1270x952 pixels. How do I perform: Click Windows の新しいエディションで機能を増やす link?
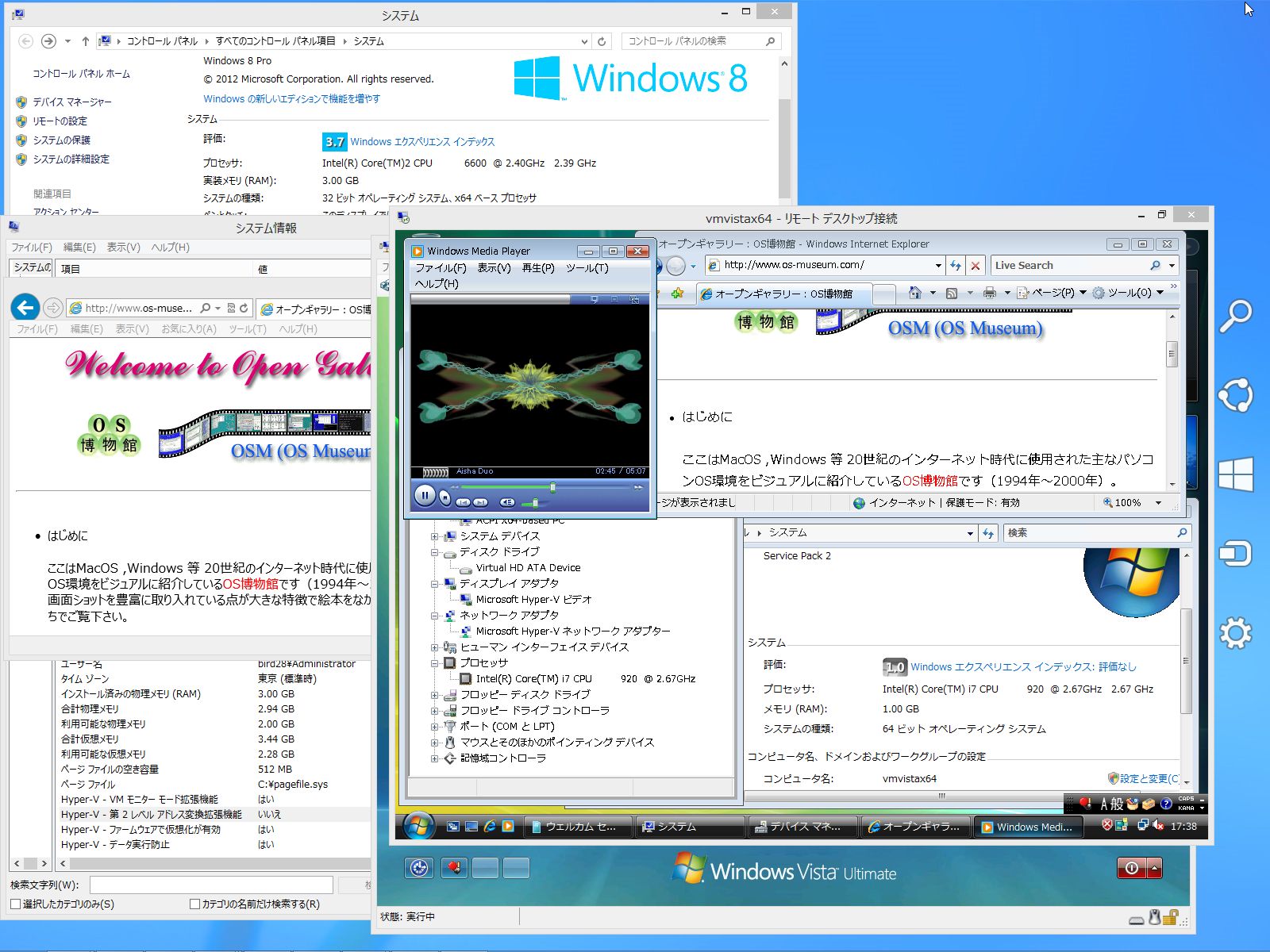pos(291,99)
